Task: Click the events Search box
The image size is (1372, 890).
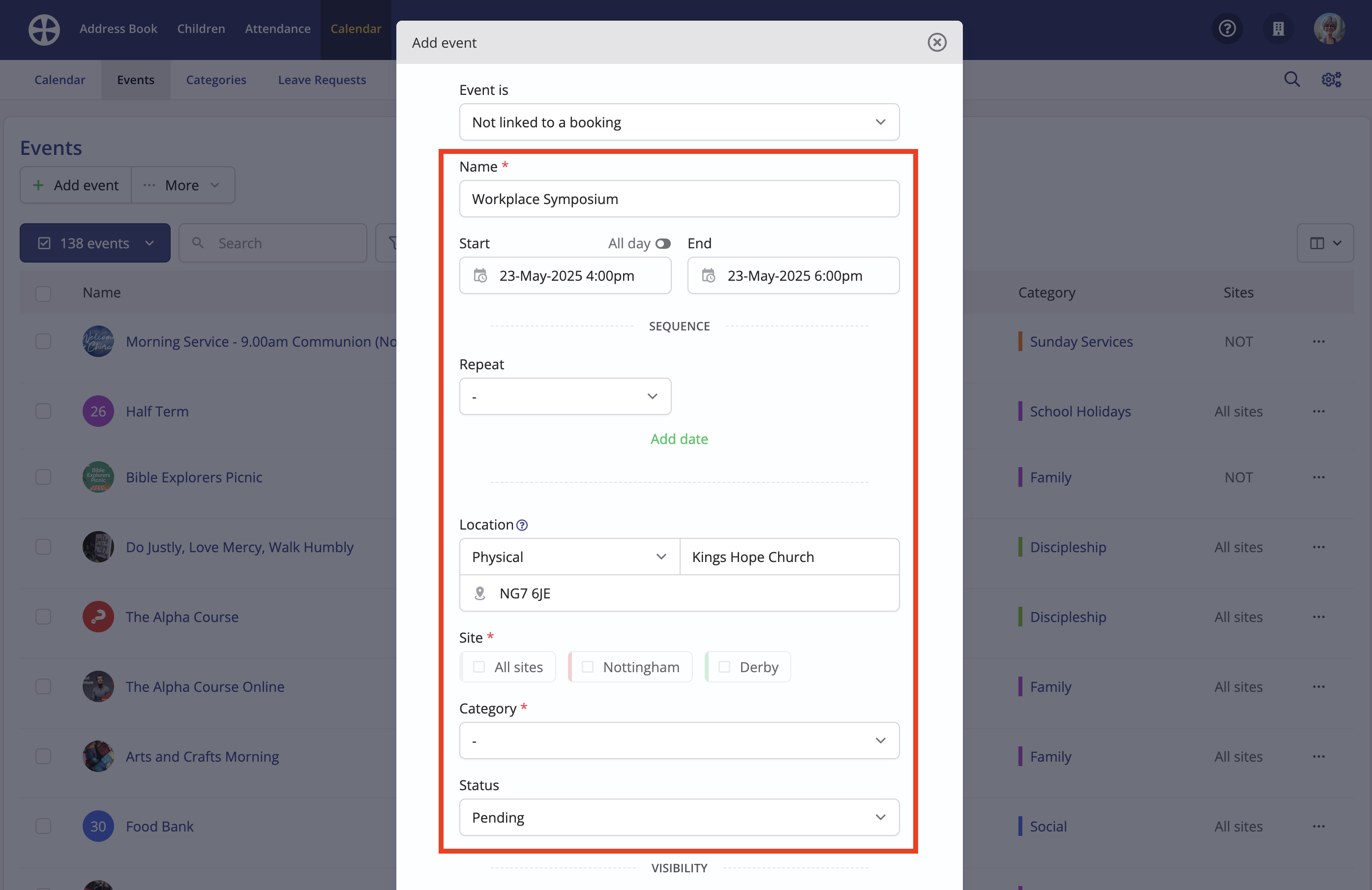Action: (272, 243)
